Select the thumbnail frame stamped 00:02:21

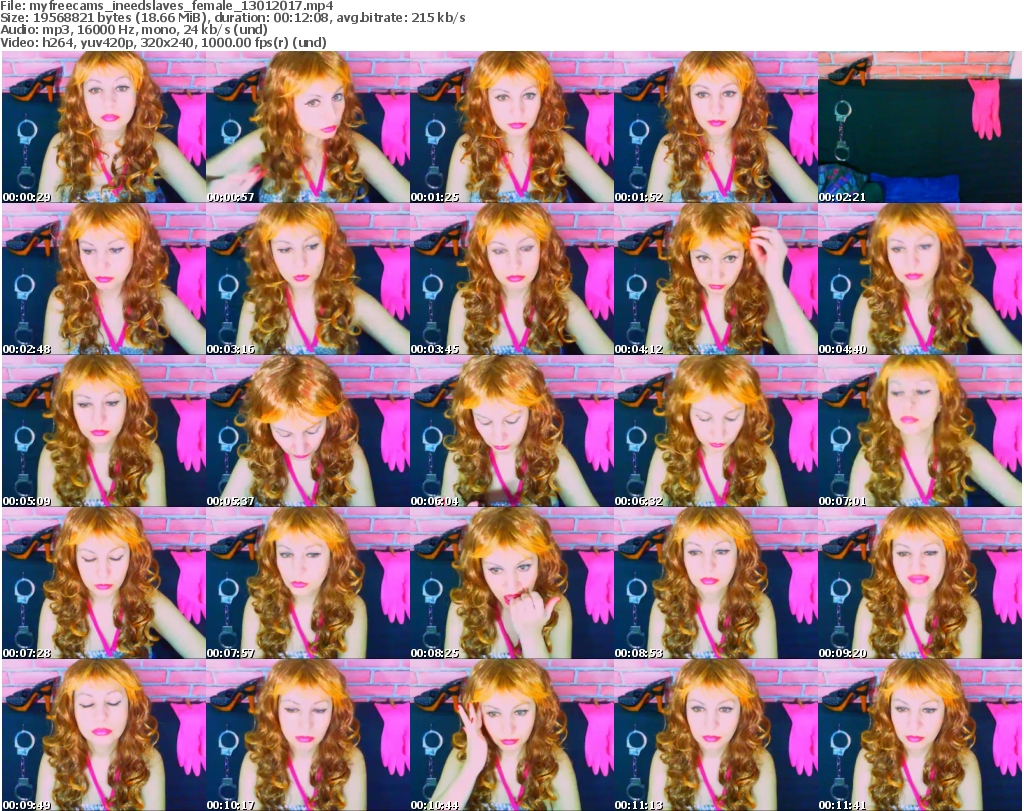pyautogui.click(x=920, y=127)
